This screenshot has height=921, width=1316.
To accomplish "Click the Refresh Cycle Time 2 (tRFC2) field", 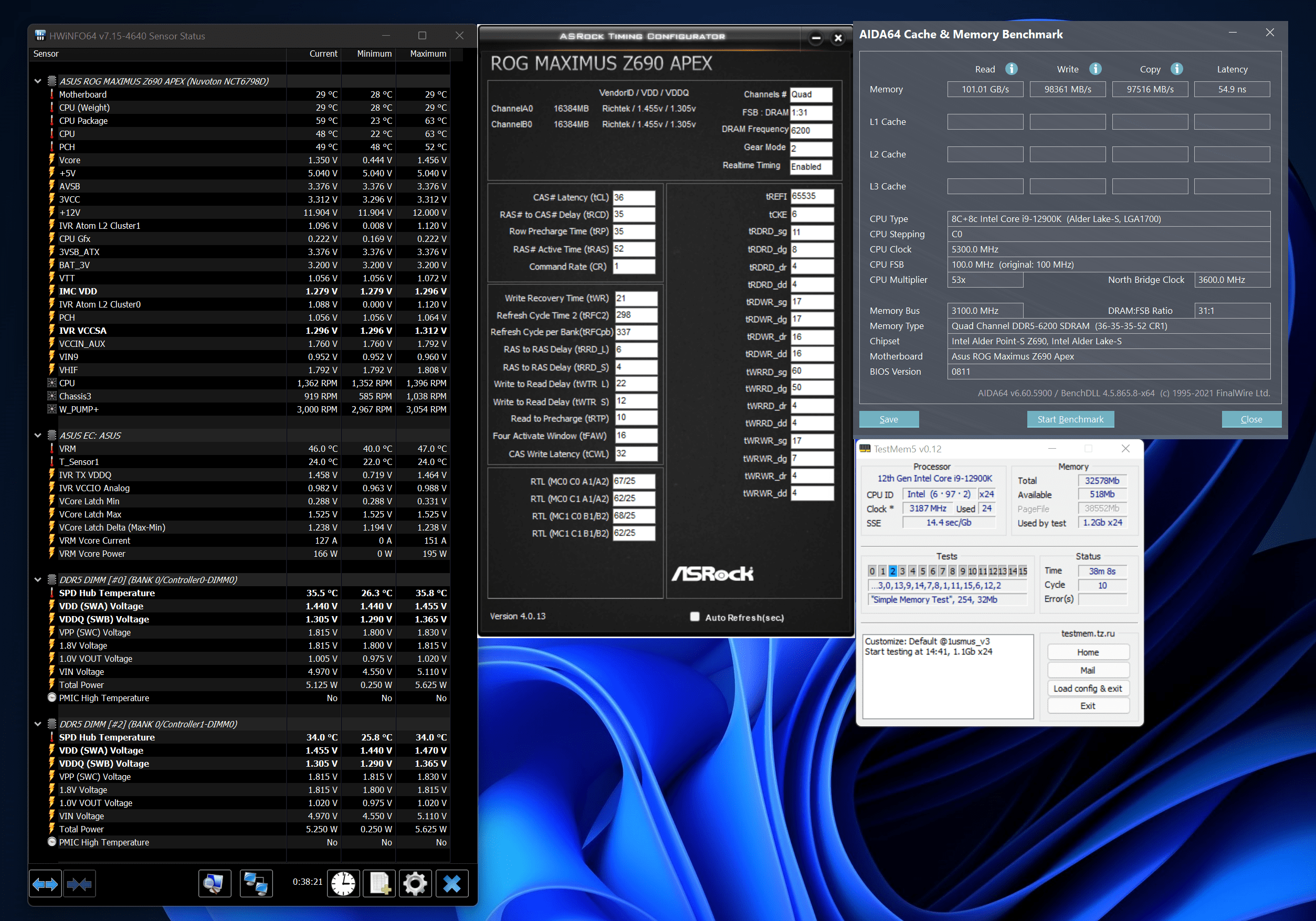I will [636, 315].
